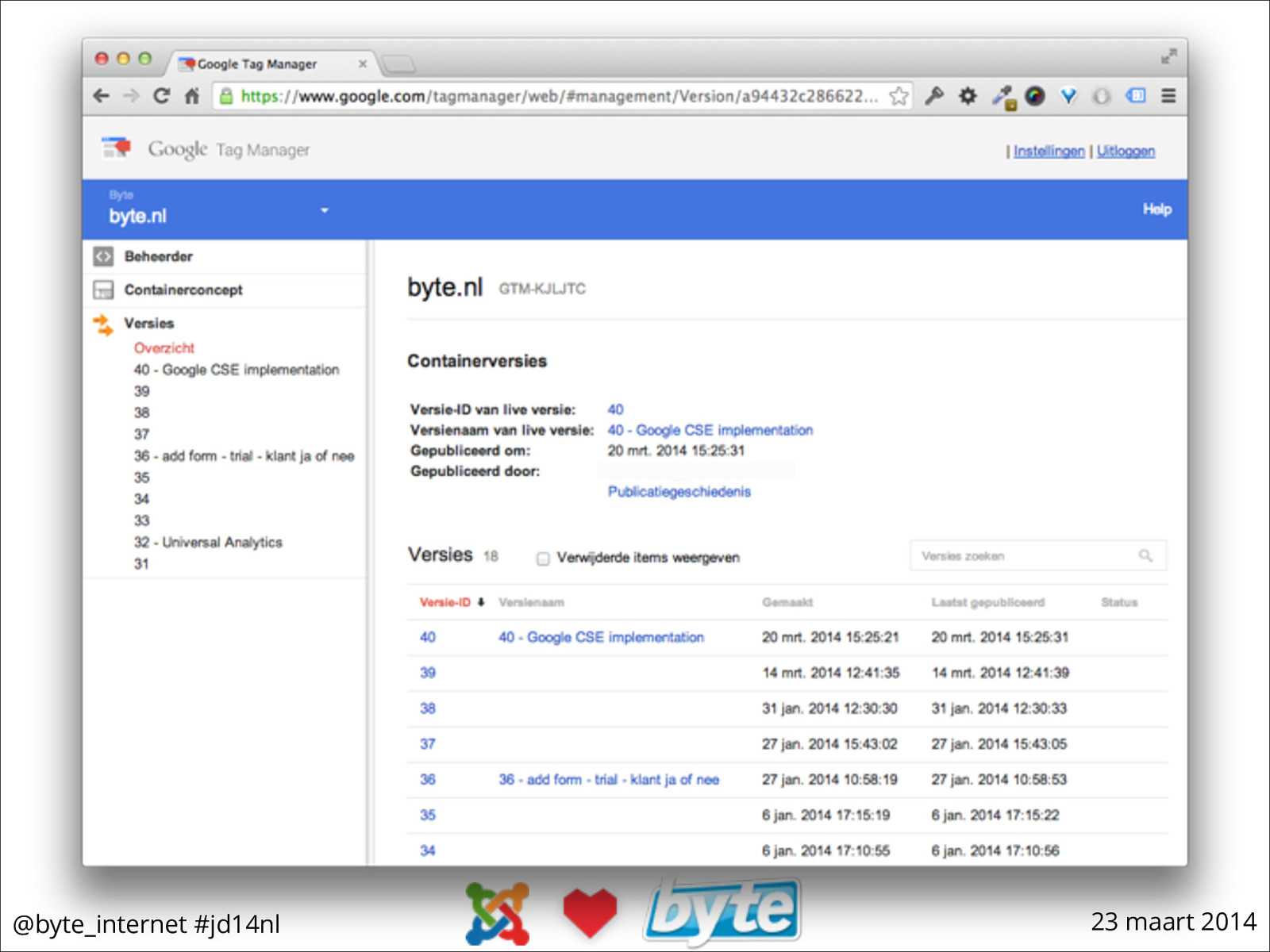Click the Containerconcept sidebar icon

(103, 290)
